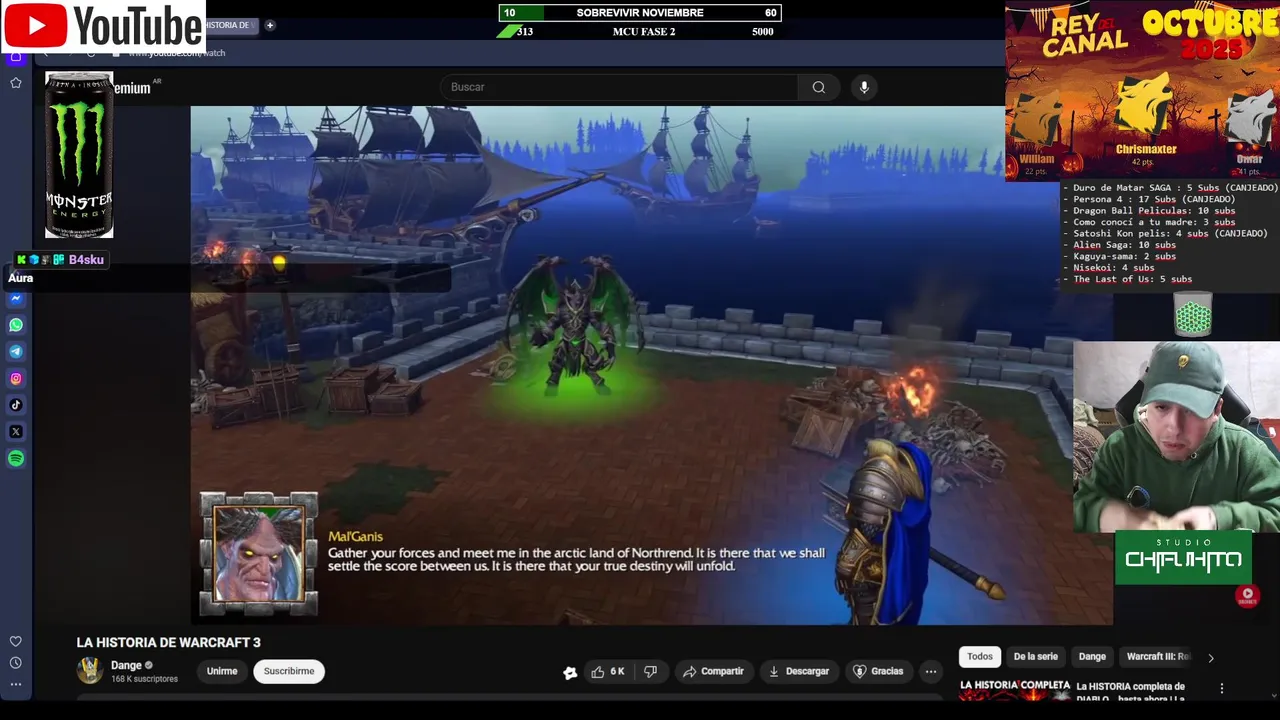Open more actions menu beside Gracias

tap(931, 672)
